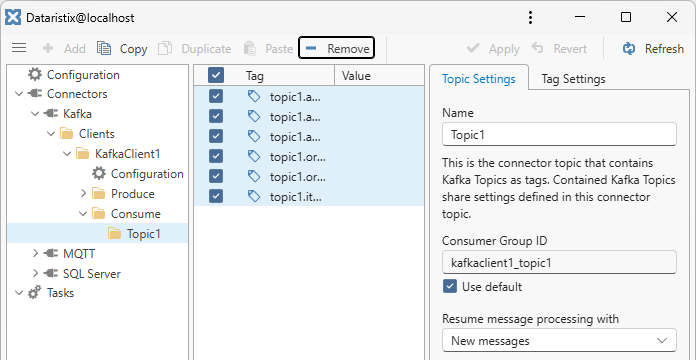Select the Consume folder
Screen dimensions: 696x360
pos(126,214)
